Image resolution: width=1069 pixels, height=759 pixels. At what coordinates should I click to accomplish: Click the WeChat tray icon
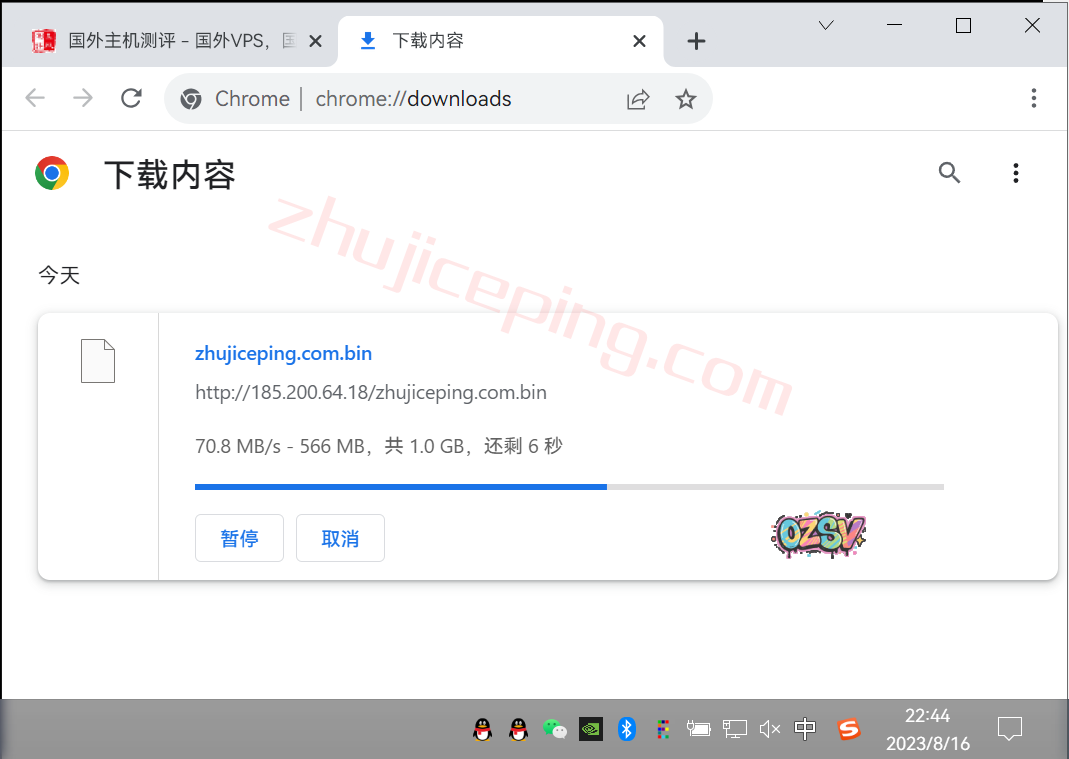coord(554,729)
